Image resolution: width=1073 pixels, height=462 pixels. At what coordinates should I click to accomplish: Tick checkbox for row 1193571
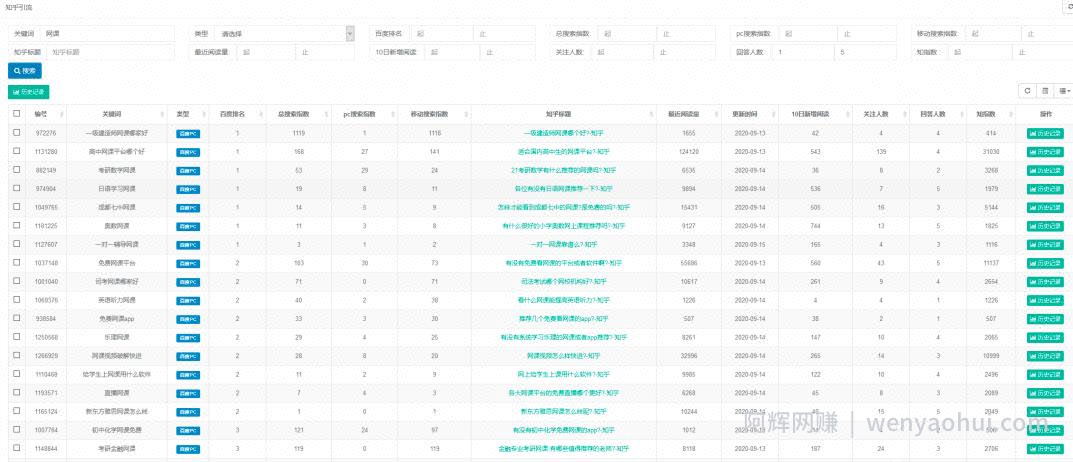[16, 392]
